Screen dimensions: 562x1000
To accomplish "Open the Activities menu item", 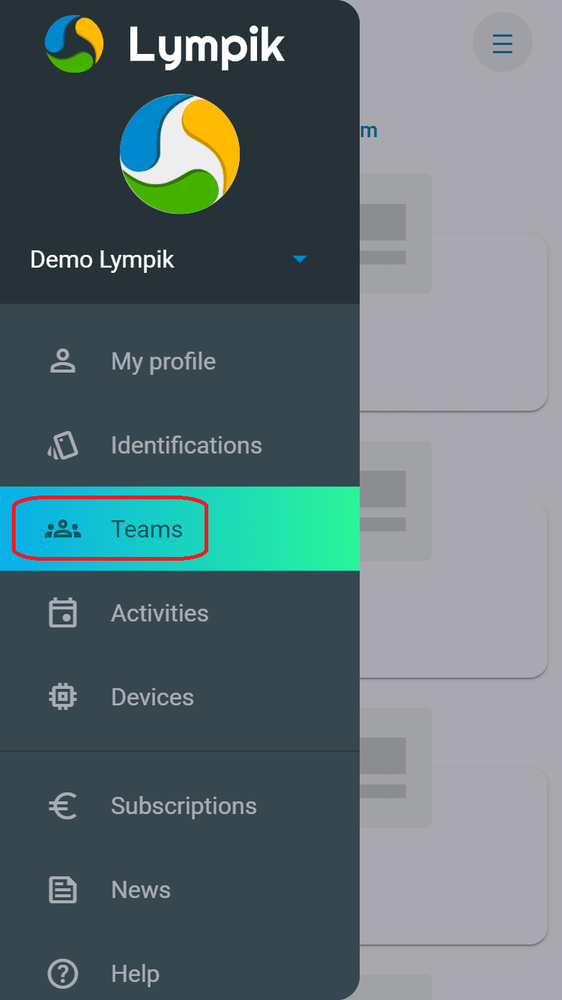I will (x=180, y=613).
